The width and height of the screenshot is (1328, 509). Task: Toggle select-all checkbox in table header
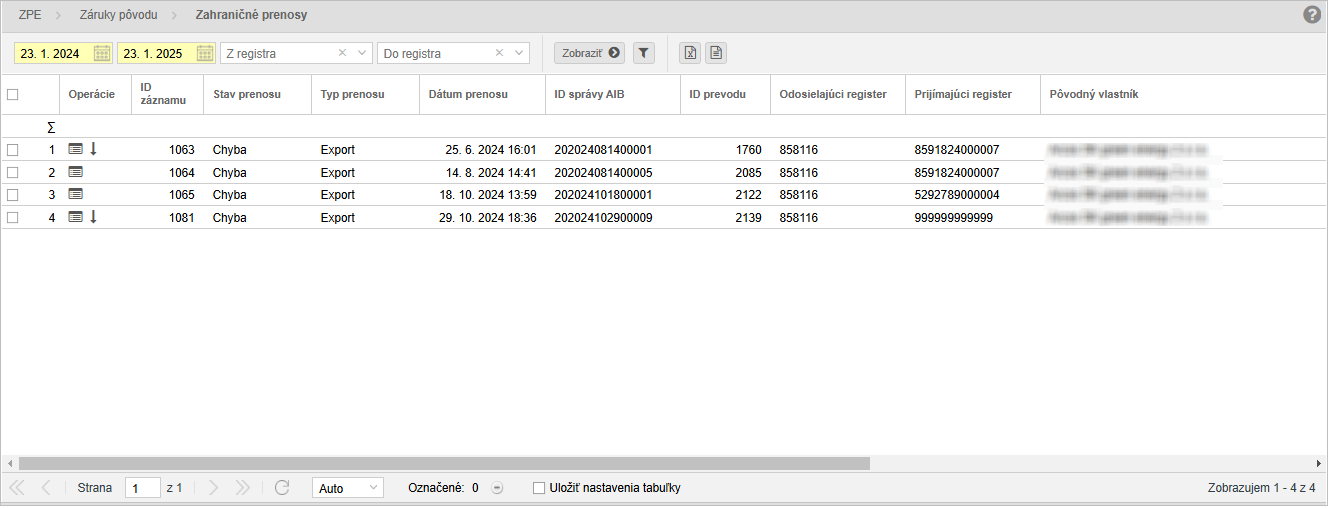click(13, 95)
